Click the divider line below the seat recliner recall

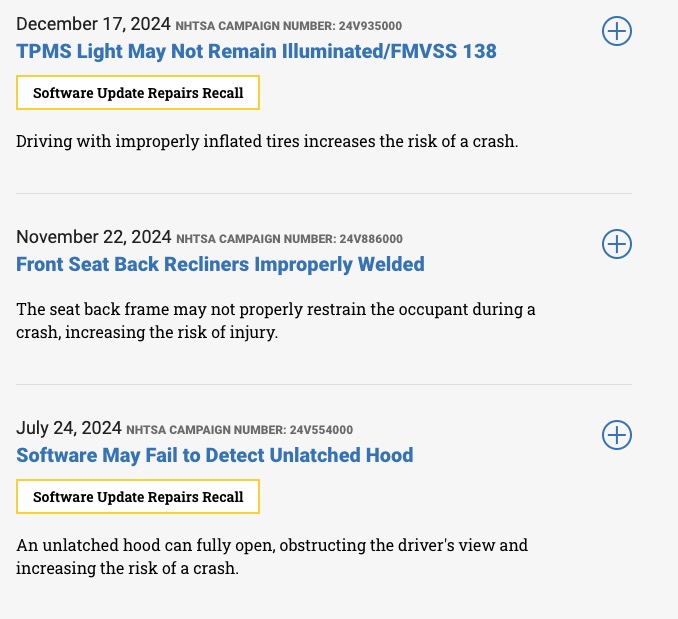coord(324,384)
